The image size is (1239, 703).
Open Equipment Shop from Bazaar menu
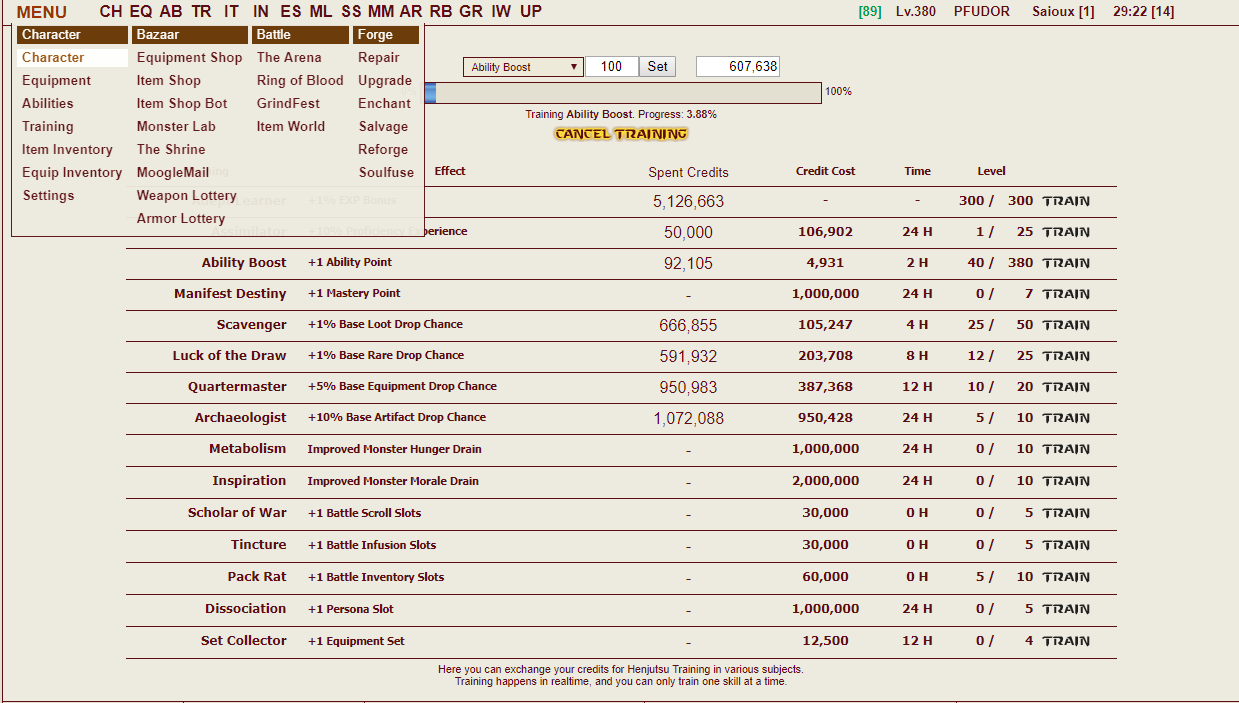tap(189, 58)
